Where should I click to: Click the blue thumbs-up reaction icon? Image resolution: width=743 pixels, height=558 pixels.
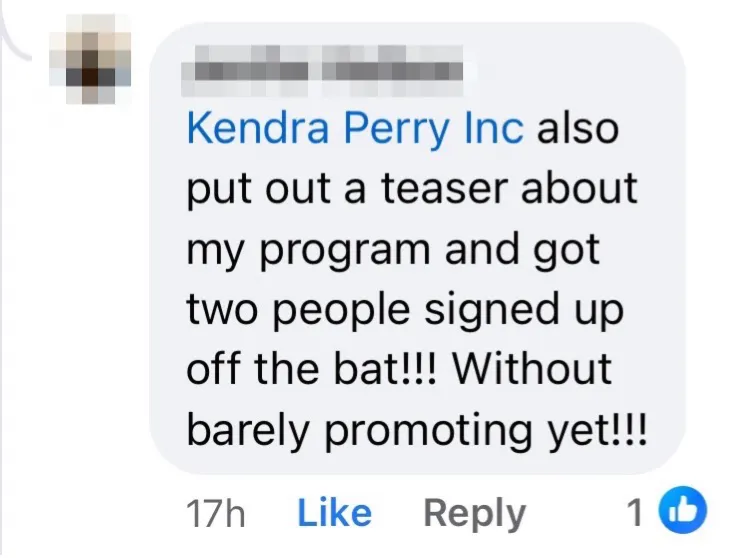(686, 512)
